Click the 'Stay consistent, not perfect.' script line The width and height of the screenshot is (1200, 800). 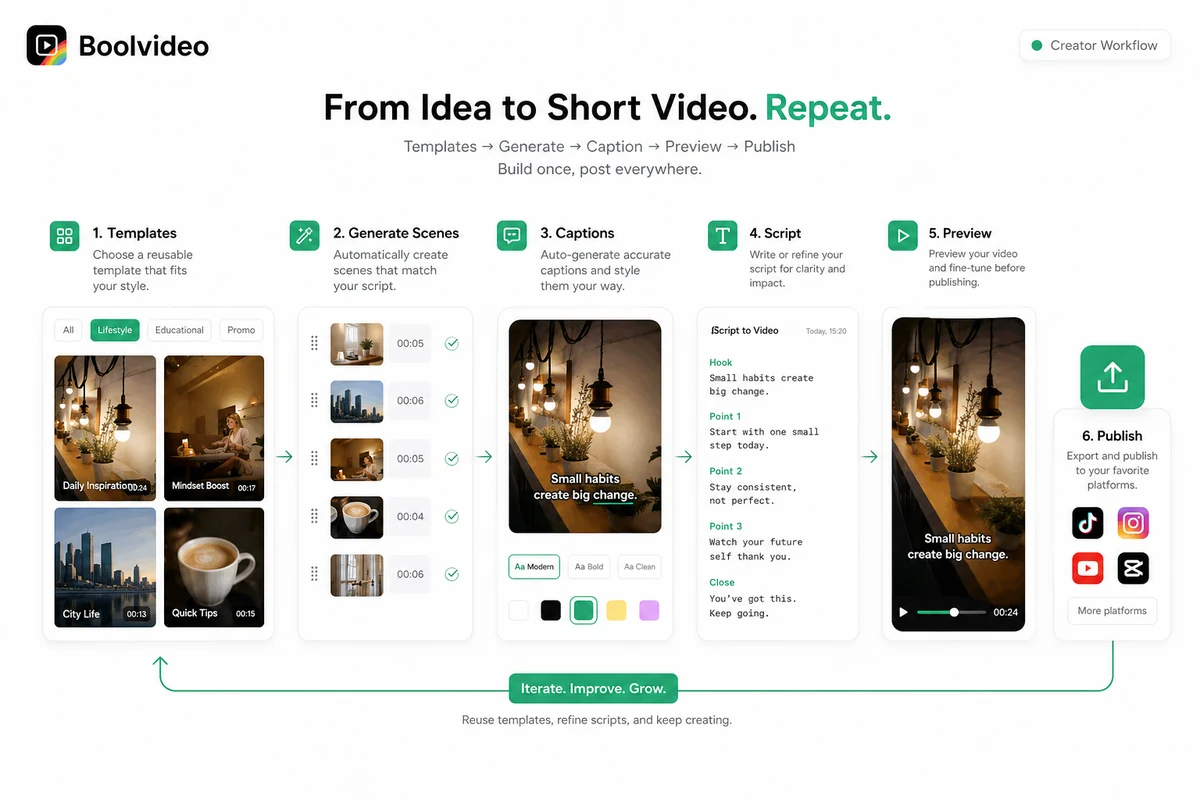(x=753, y=494)
